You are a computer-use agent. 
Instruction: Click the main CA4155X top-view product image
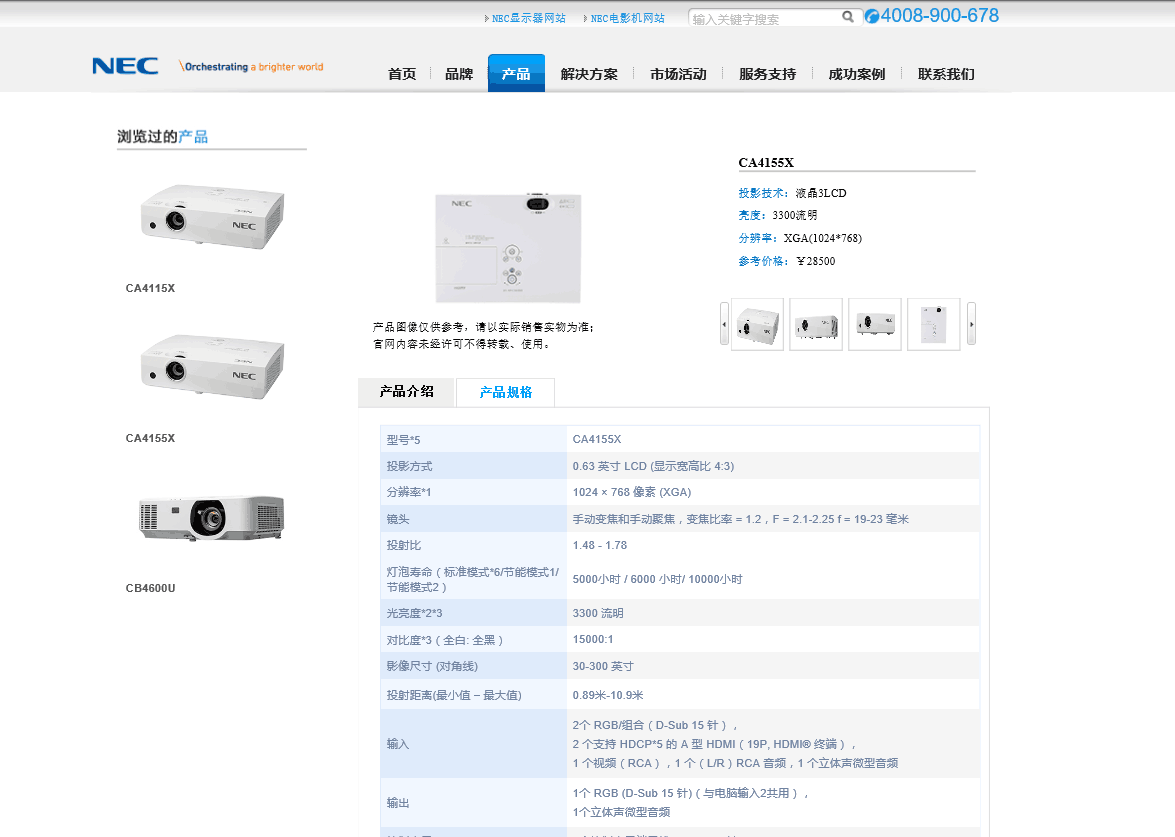(508, 247)
